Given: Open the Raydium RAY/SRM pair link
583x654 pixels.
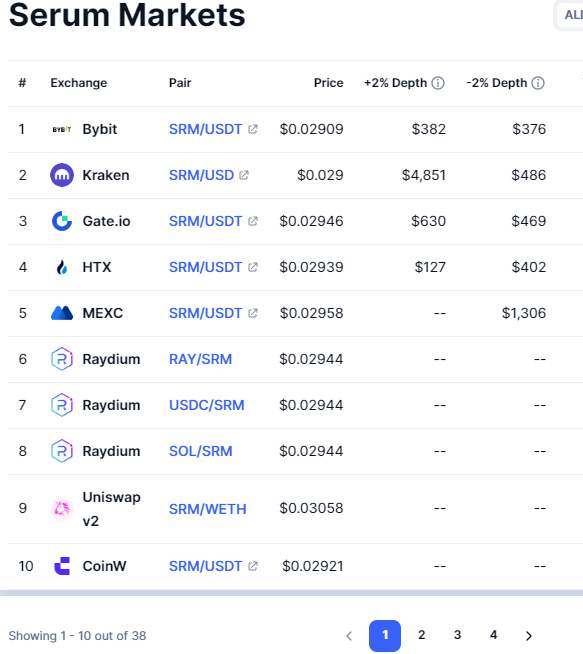Looking at the screenshot, I should 200,359.
